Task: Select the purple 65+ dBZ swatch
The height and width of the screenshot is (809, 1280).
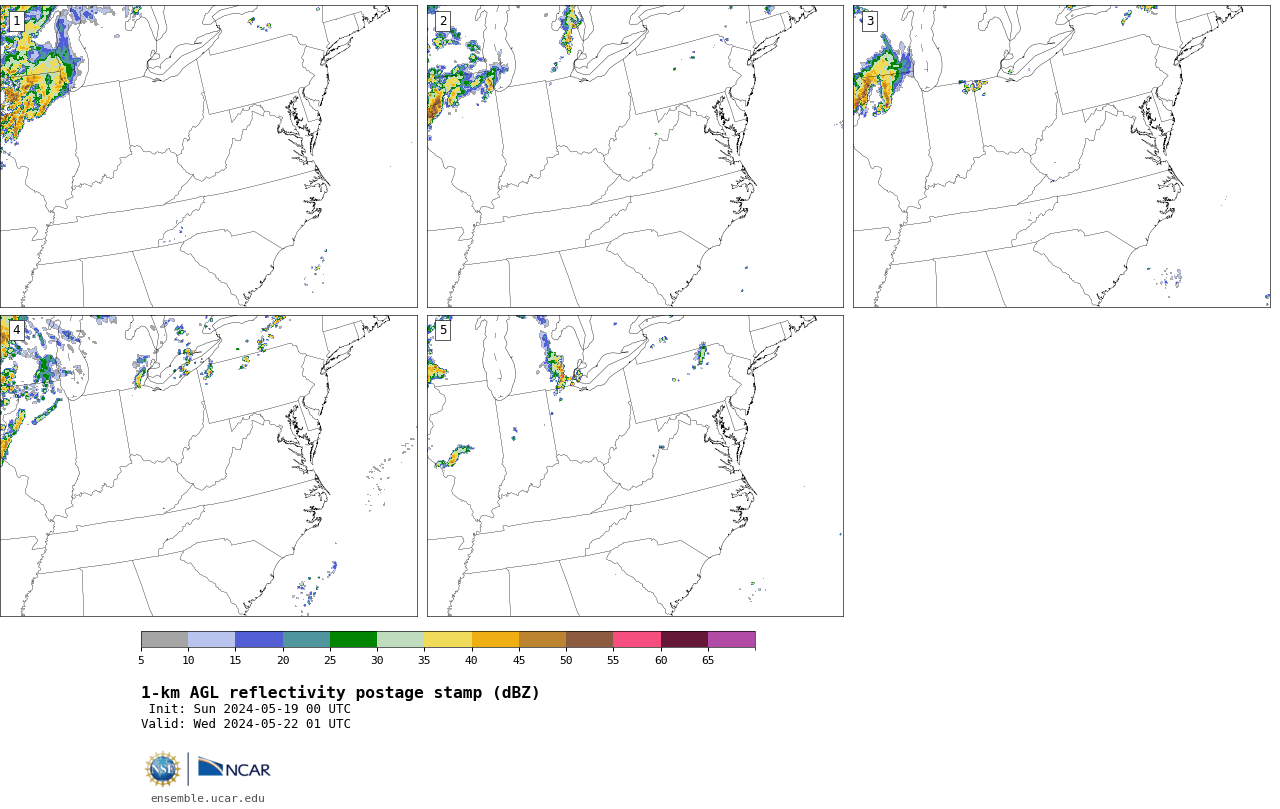Action: point(731,640)
